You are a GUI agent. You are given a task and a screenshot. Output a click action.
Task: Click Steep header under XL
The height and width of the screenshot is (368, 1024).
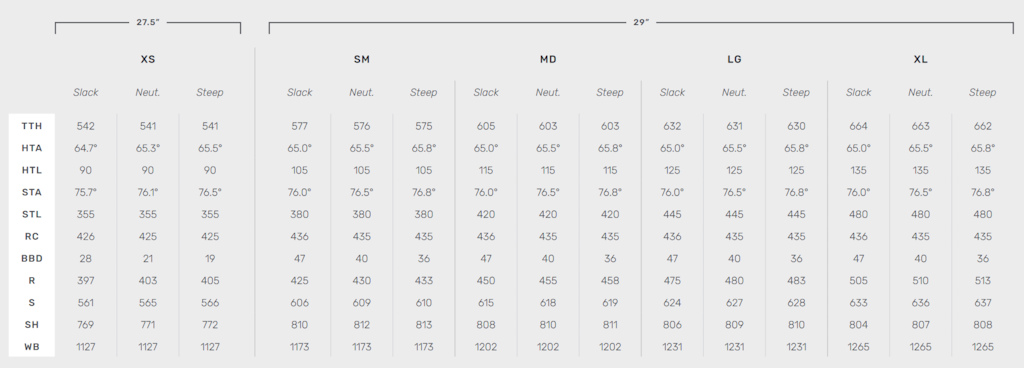coord(982,93)
